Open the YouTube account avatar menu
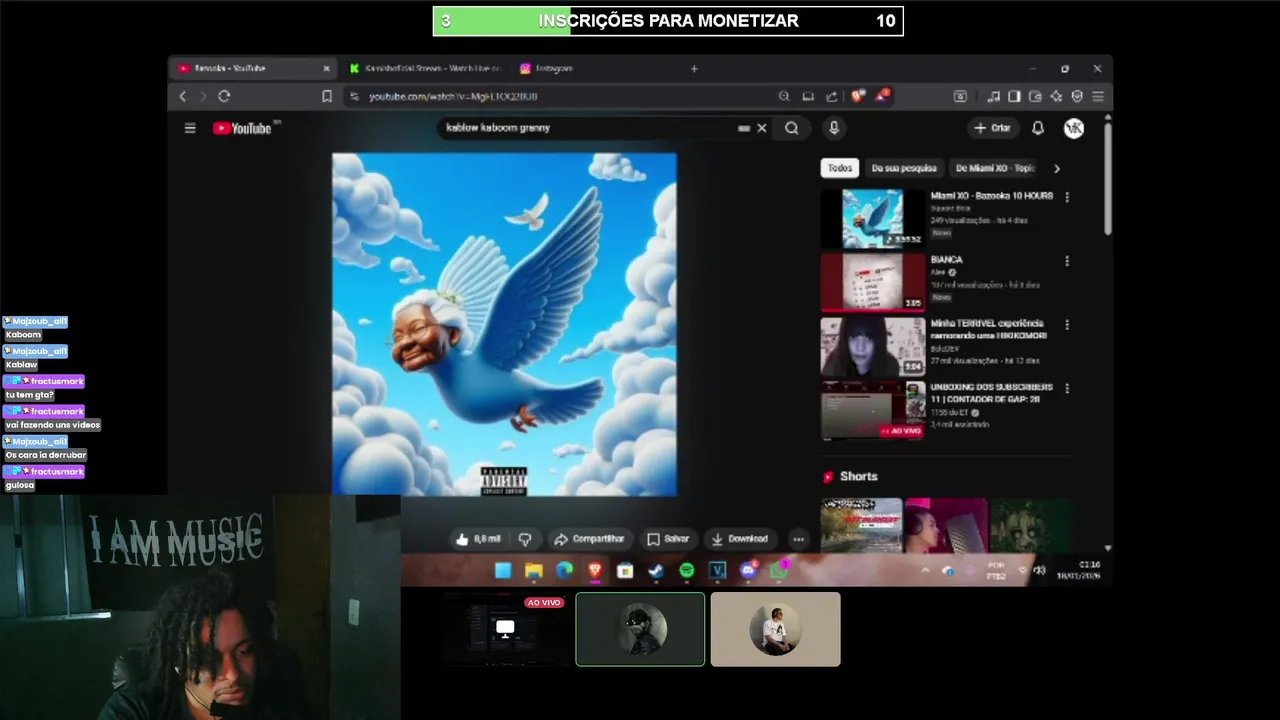 pyautogui.click(x=1074, y=128)
